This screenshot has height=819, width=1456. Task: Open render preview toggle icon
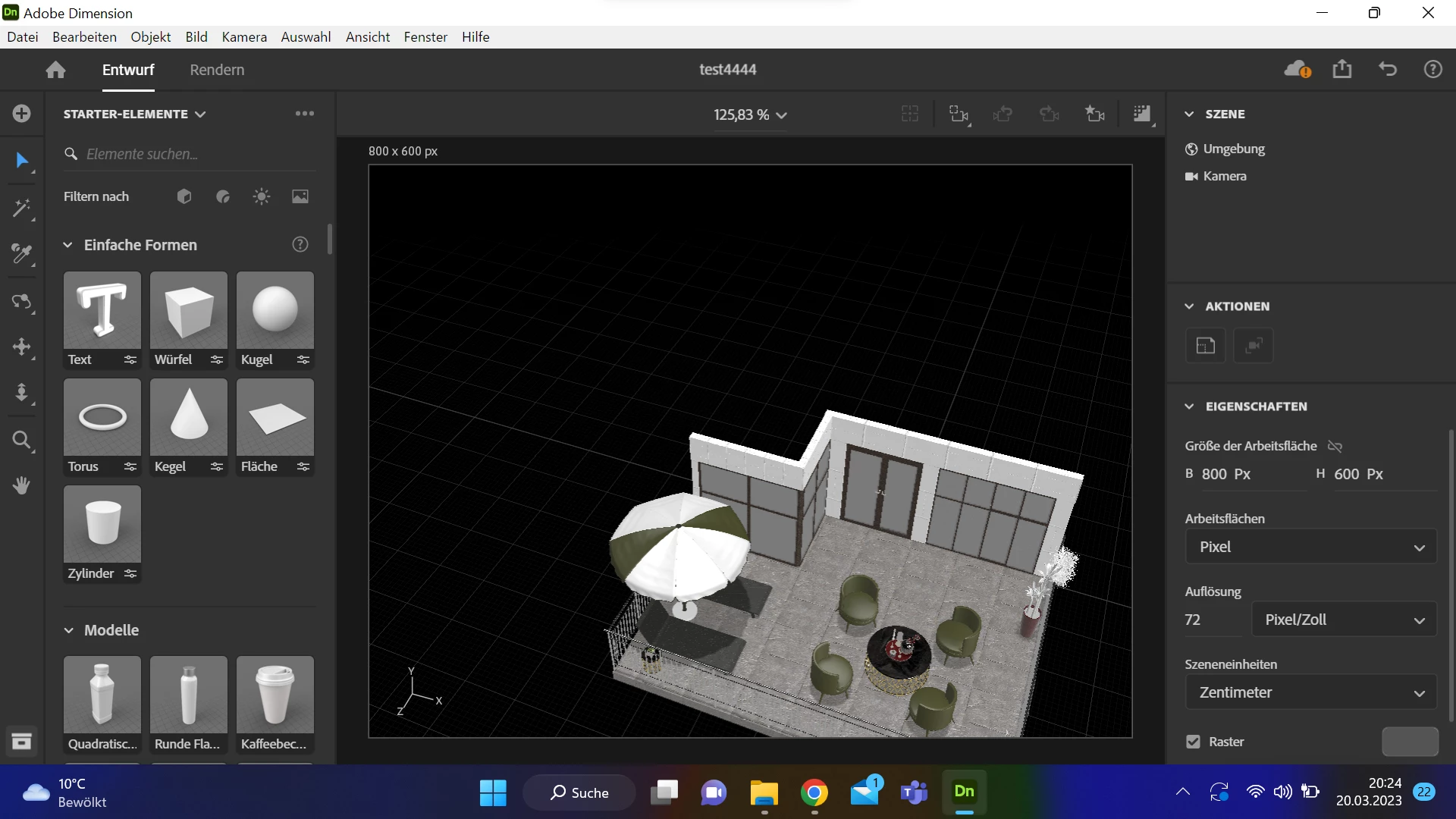(x=1142, y=115)
